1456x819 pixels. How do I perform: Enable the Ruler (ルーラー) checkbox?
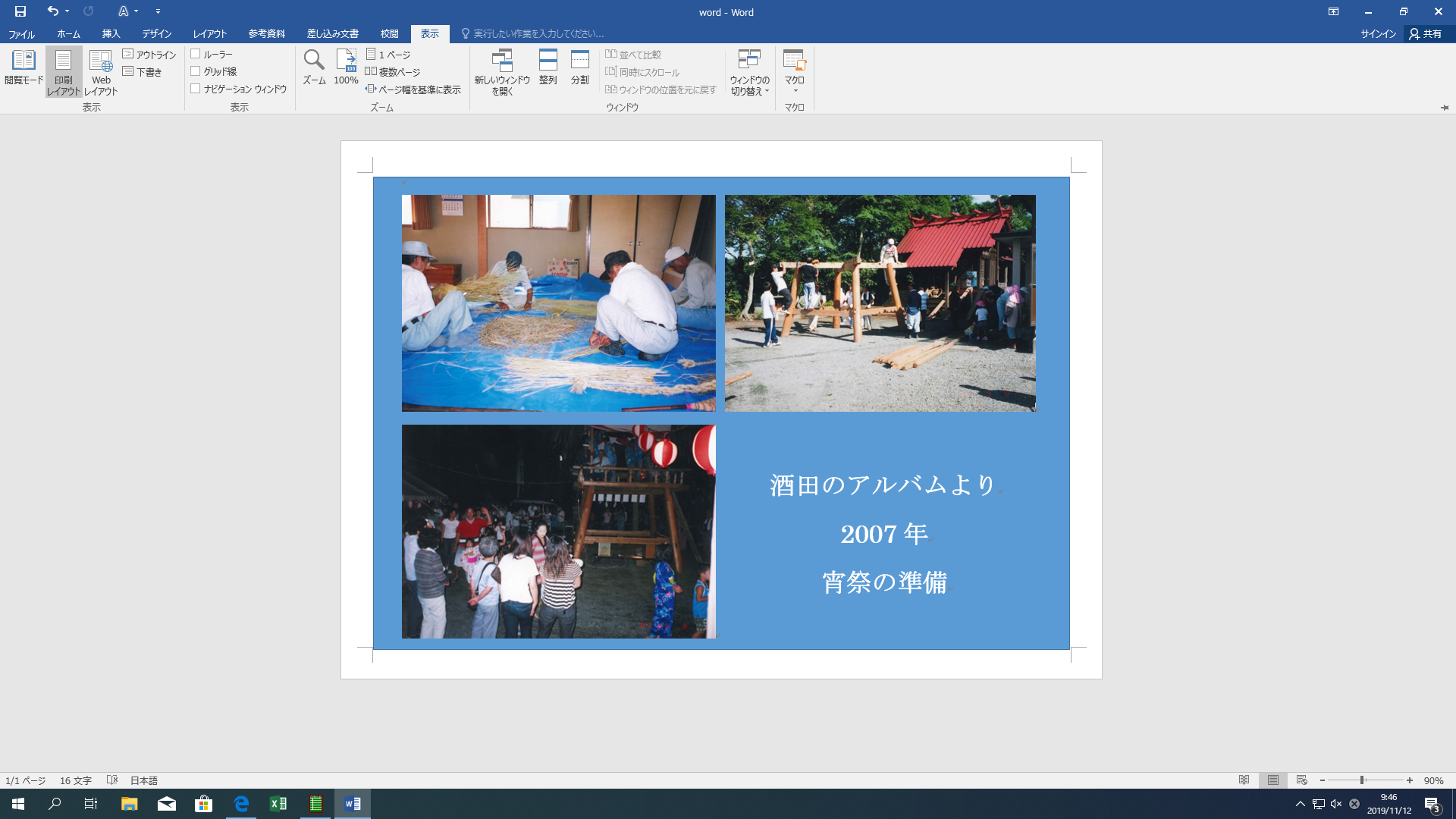pos(195,54)
